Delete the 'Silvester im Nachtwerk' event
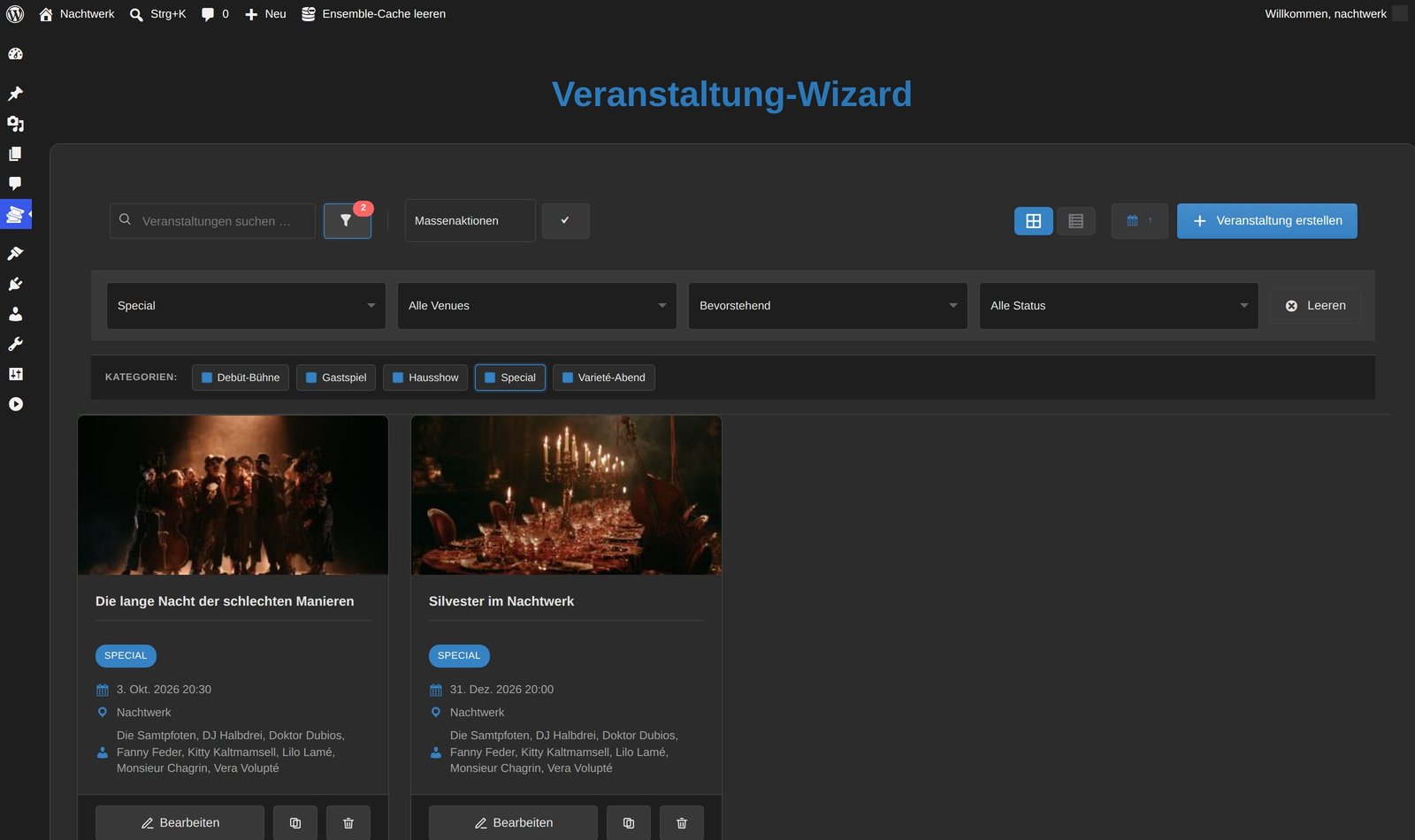This screenshot has height=840, width=1415. pyautogui.click(x=682, y=823)
